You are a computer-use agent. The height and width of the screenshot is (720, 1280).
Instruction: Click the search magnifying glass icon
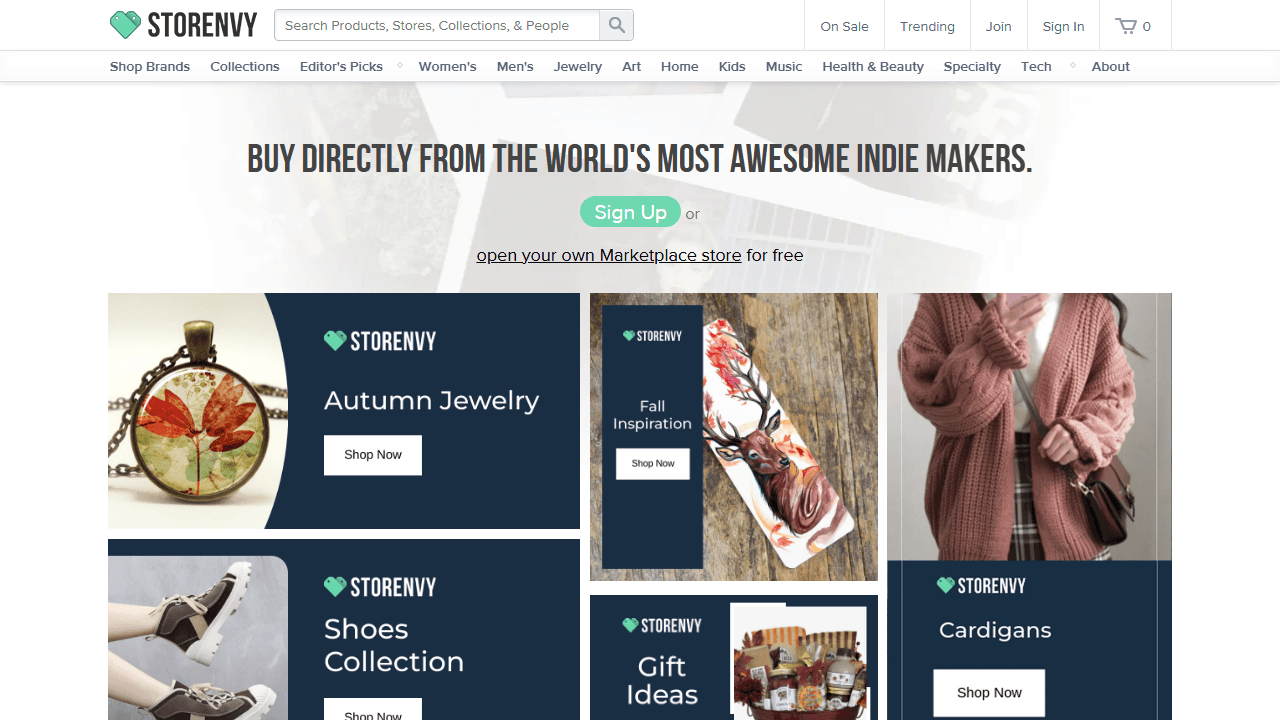point(616,25)
